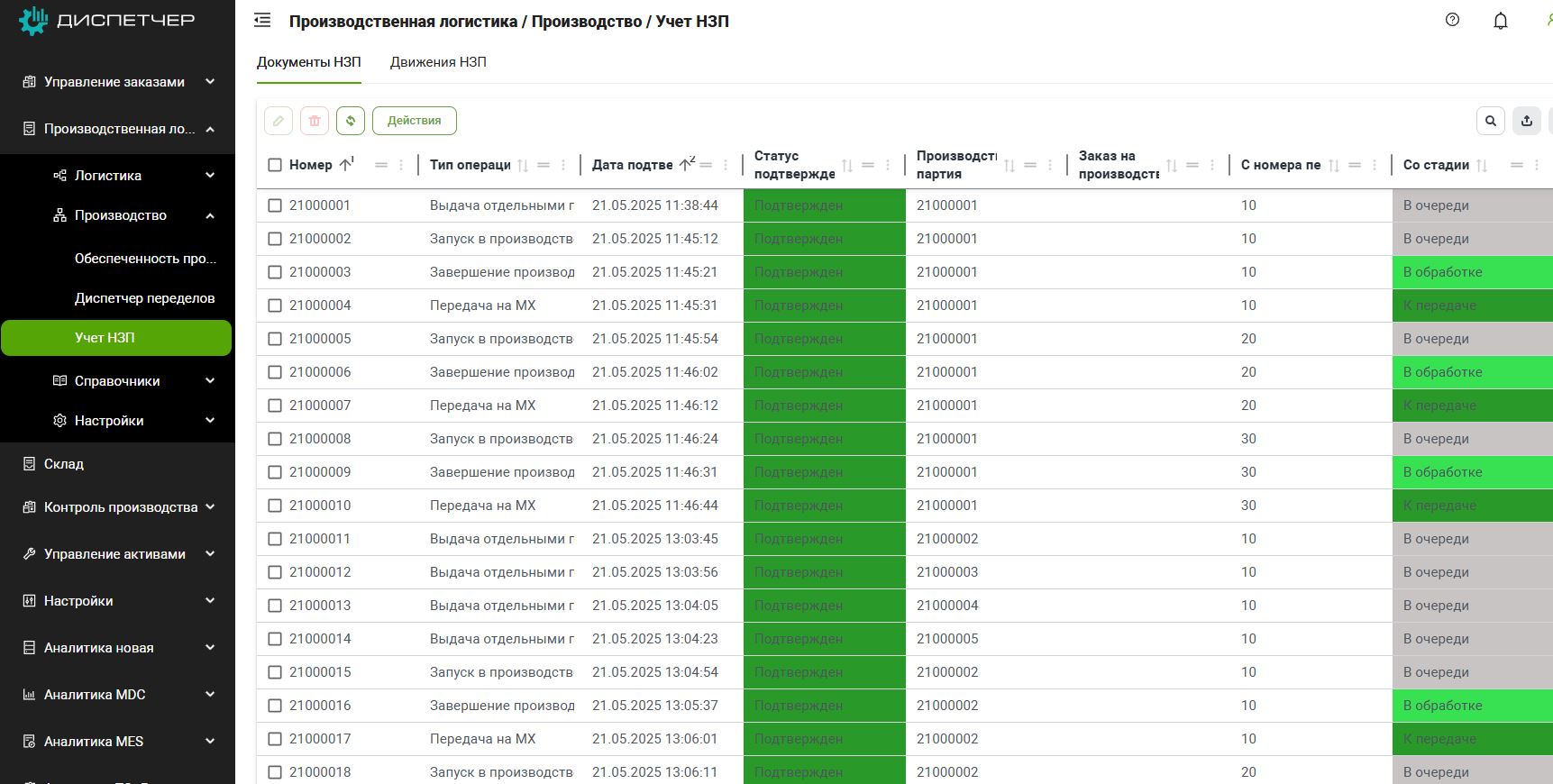The height and width of the screenshot is (784, 1553).
Task: Select the checkbox for row 21000003
Action: [275, 272]
